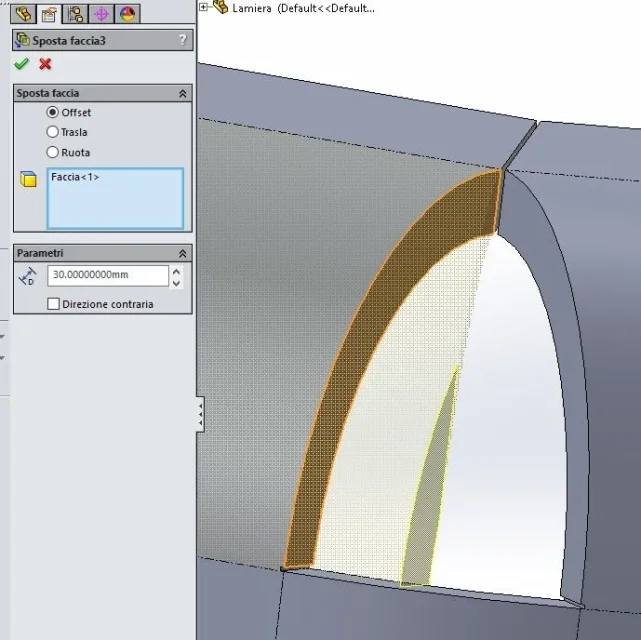This screenshot has height=640, width=641.
Task: Click the panel collapse handle
Action: (200, 414)
